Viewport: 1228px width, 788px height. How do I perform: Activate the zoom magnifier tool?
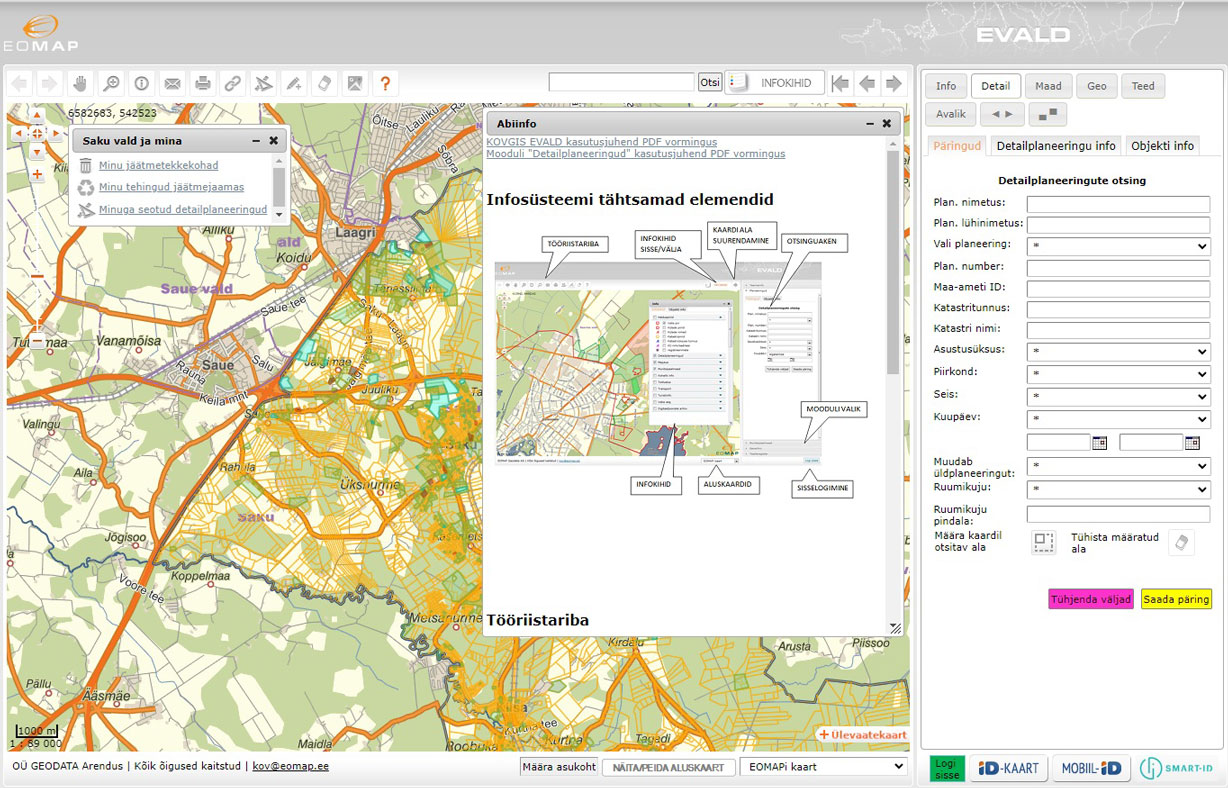coord(110,83)
